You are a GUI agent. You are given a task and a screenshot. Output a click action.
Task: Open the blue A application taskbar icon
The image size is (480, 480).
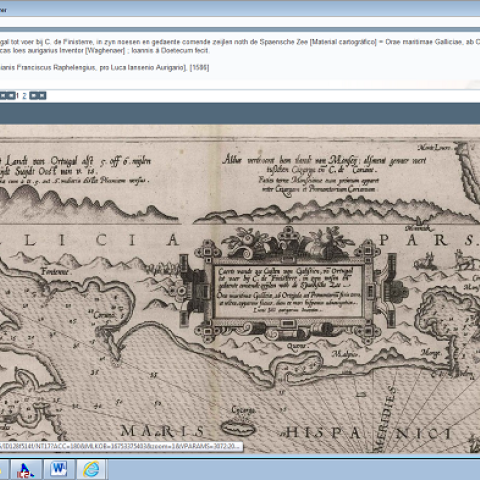click(x=26, y=469)
